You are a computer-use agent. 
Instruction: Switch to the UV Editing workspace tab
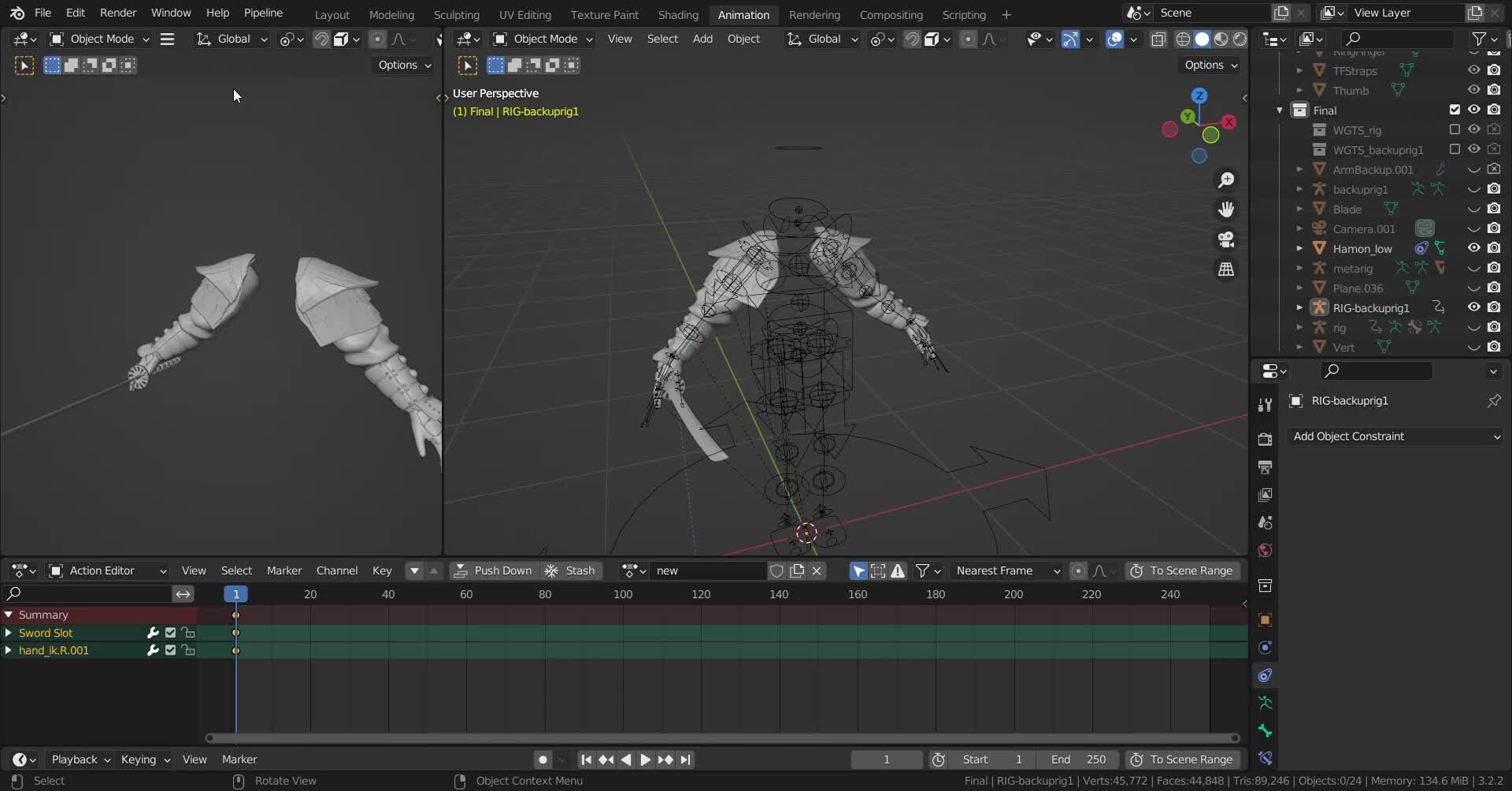[x=525, y=14]
